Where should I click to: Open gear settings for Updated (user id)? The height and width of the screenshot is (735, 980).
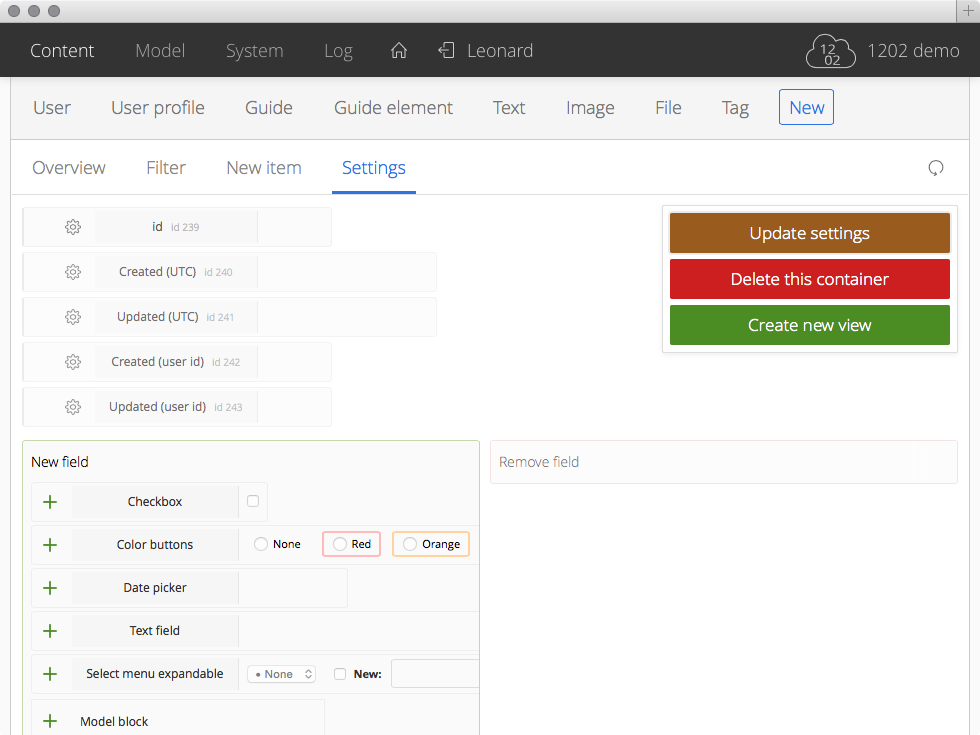[73, 407]
